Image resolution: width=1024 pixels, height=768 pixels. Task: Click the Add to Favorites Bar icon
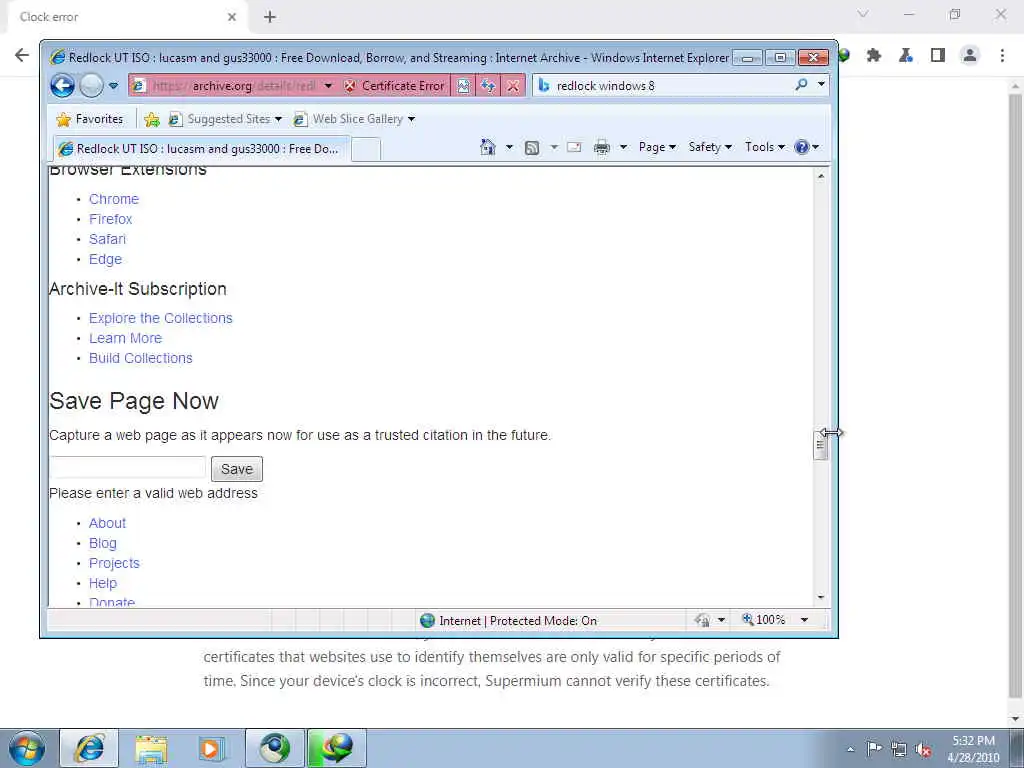(x=152, y=119)
